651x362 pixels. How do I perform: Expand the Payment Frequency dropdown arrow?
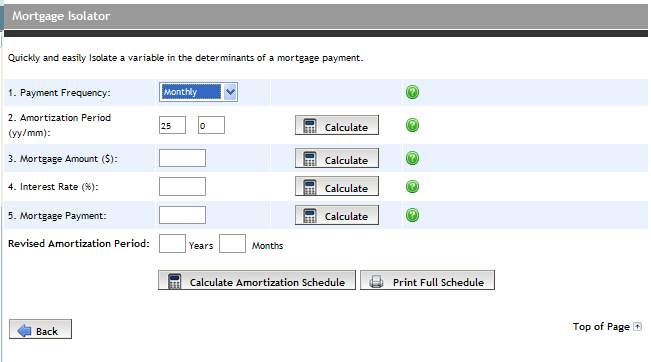[230, 92]
